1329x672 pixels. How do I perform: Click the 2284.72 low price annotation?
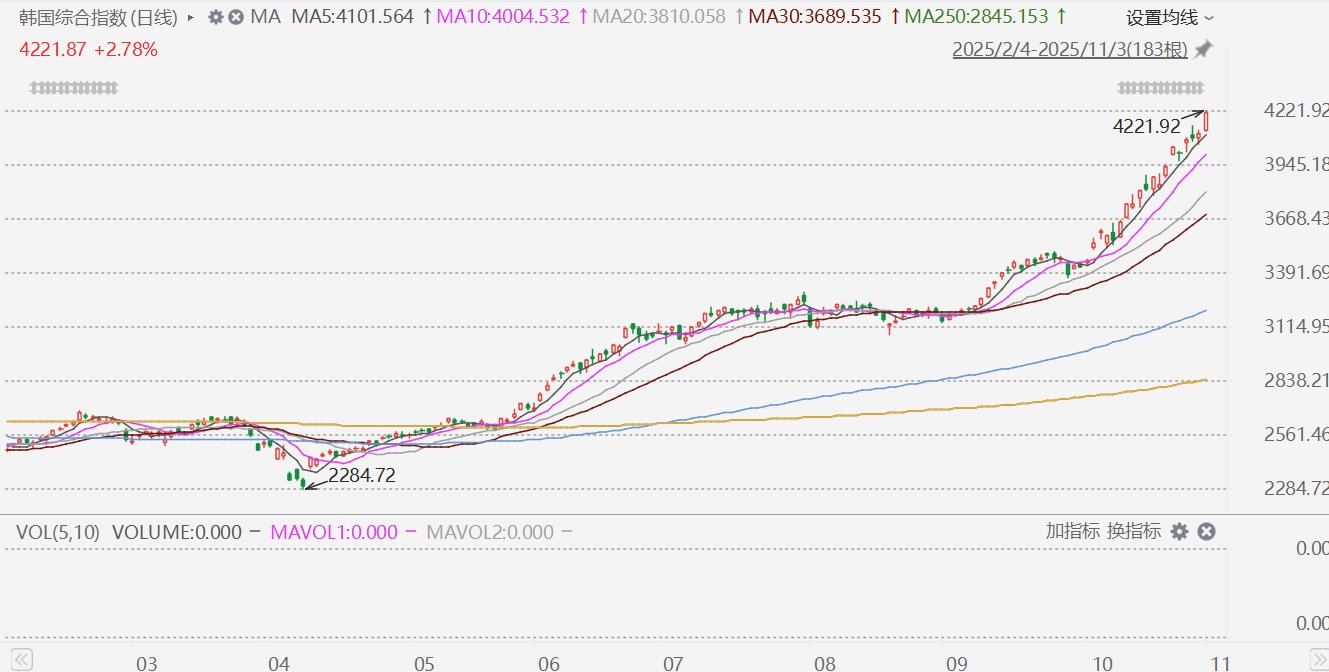(x=361, y=476)
